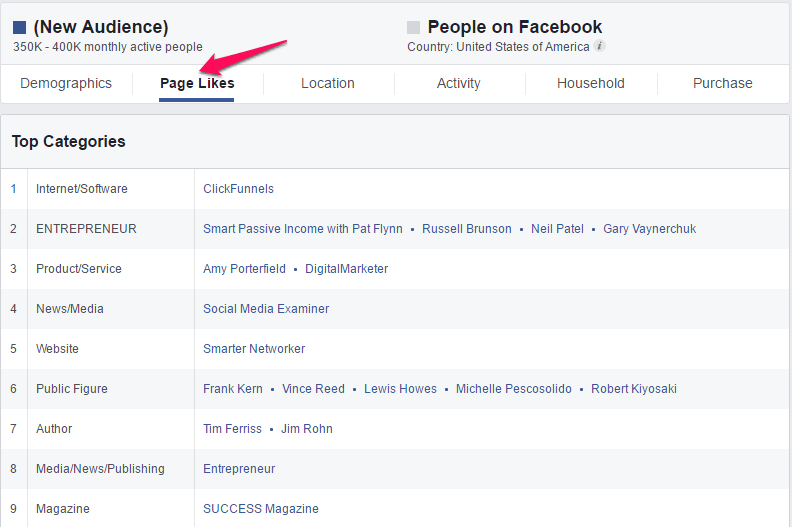
Task: Open the Purchase tab
Action: 723,83
